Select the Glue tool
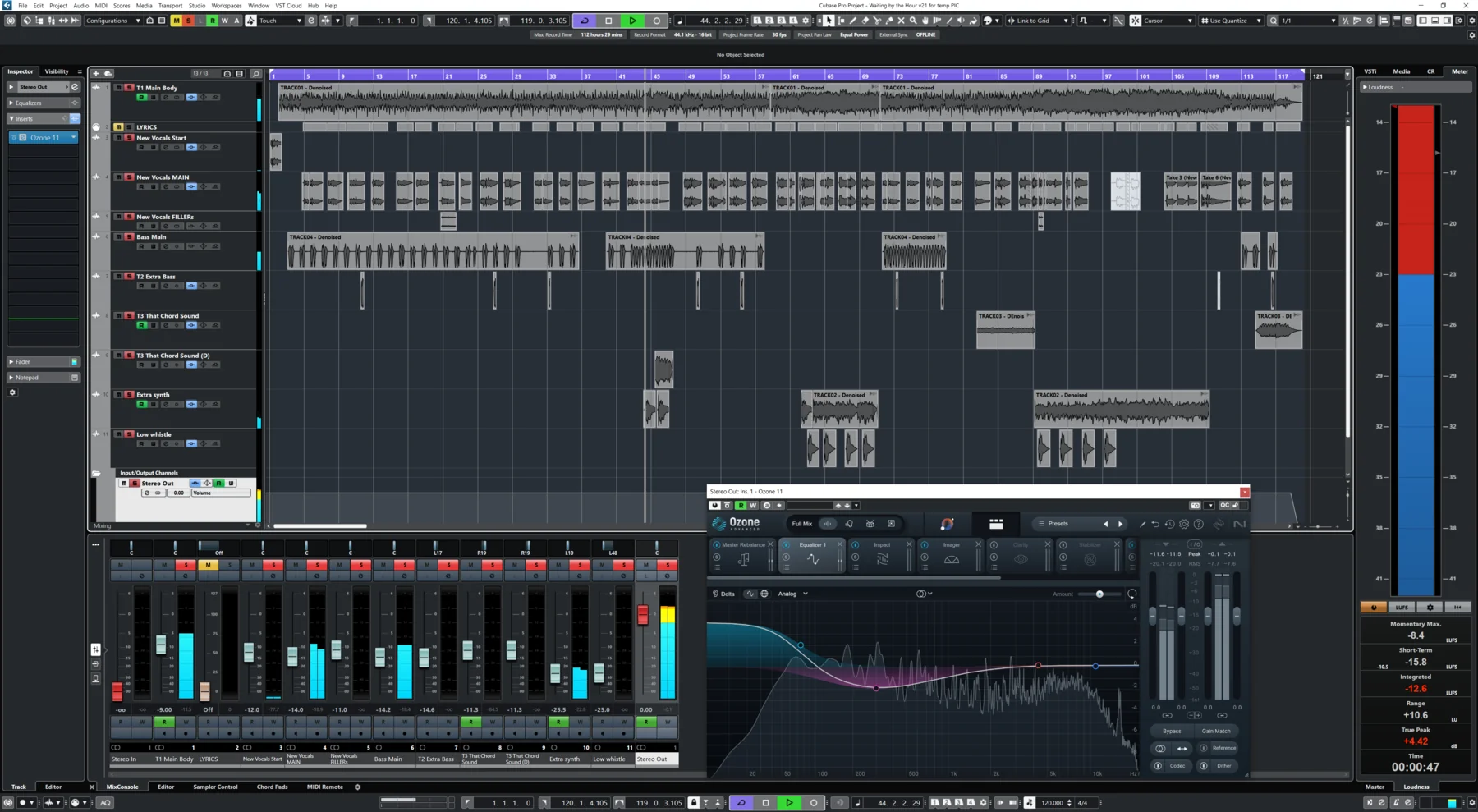1478x812 pixels. 889,21
